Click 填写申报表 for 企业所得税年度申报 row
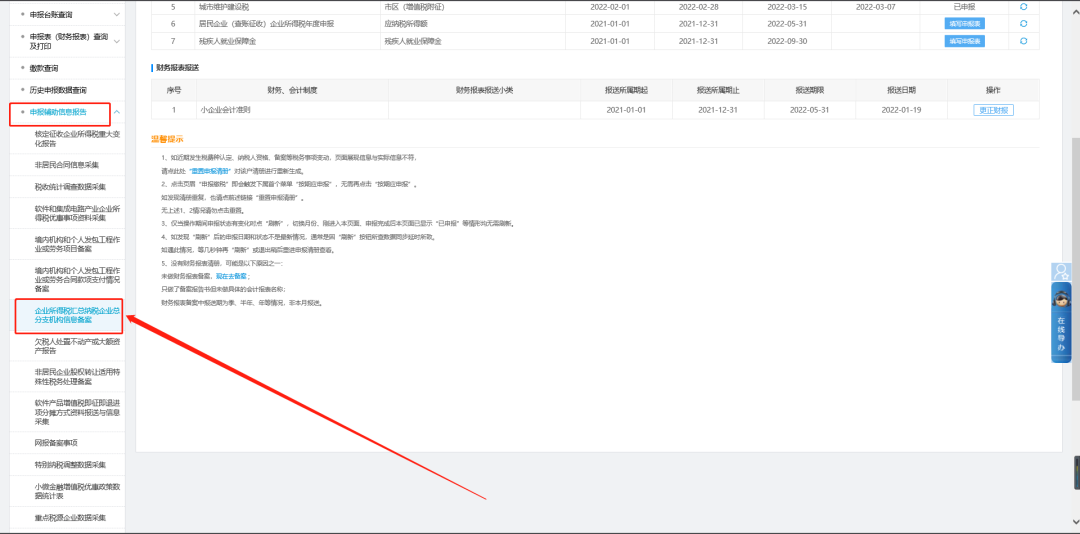Viewport: 1080px width, 534px height. coord(964,23)
